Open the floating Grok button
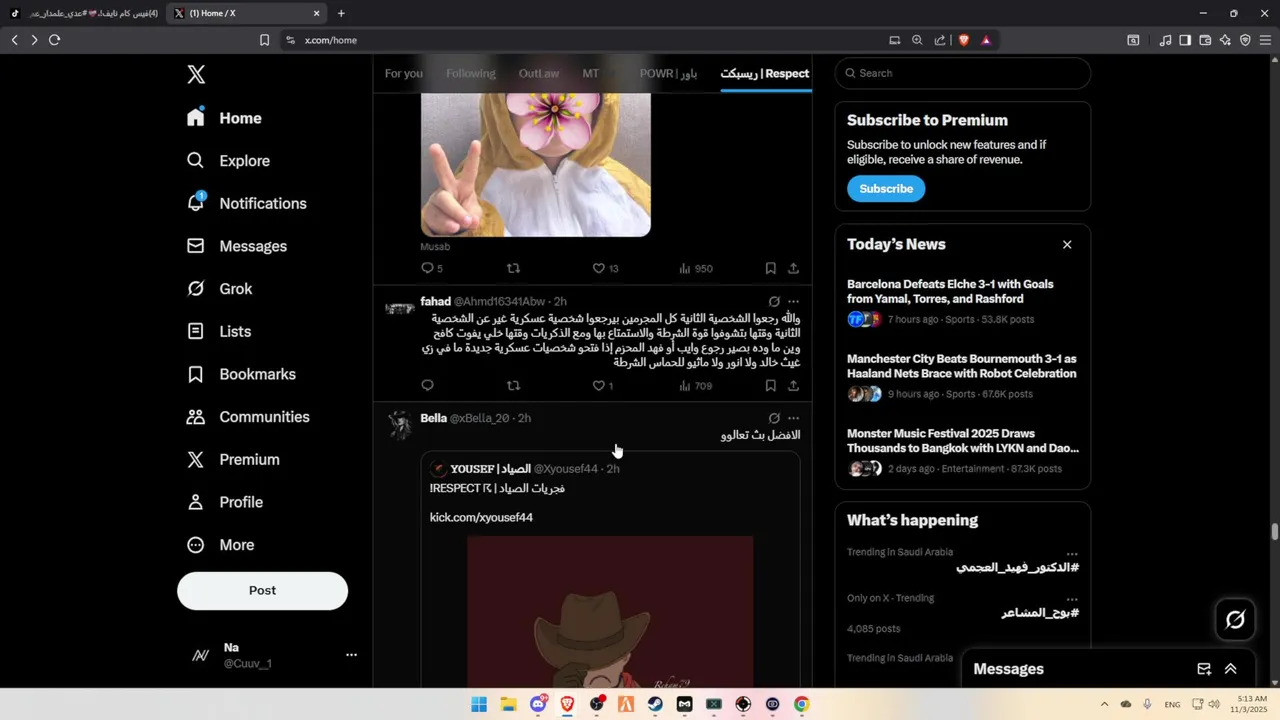Screen dimensions: 1280x720 pyautogui.click(x=1235, y=620)
